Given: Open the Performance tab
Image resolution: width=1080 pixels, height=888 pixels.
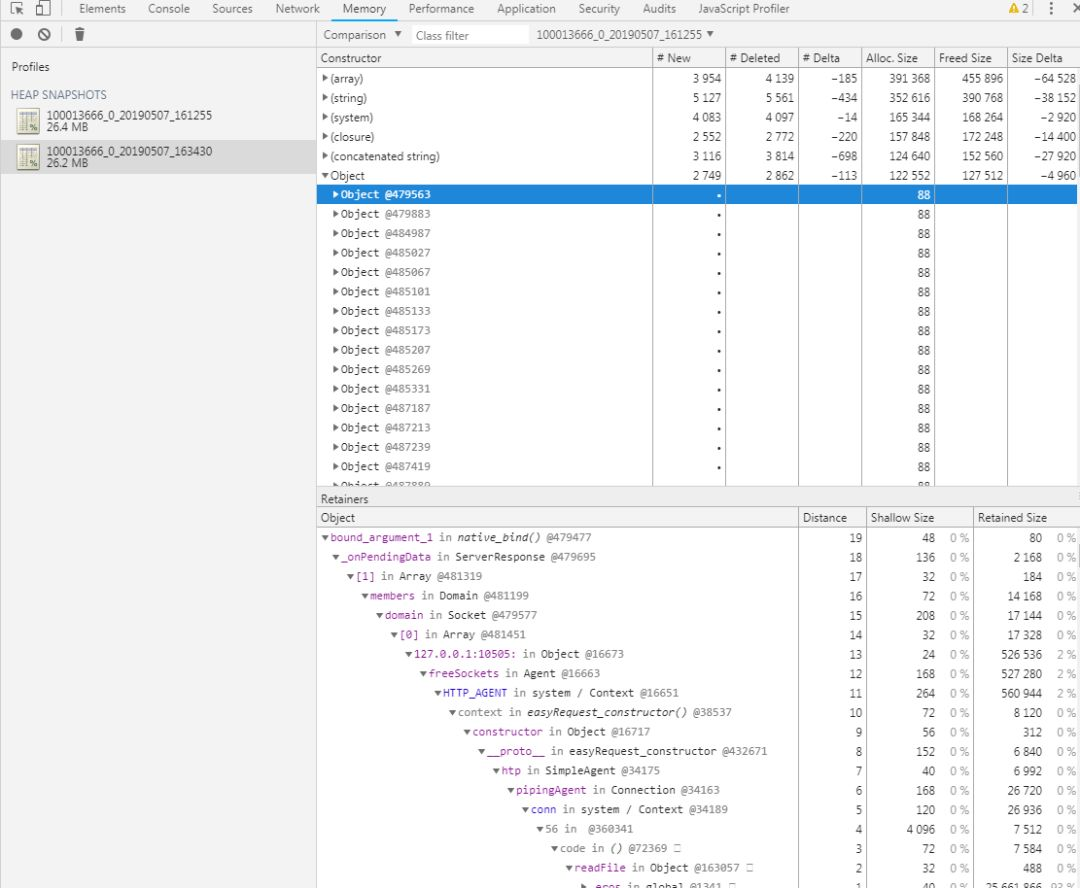Looking at the screenshot, I should [442, 9].
